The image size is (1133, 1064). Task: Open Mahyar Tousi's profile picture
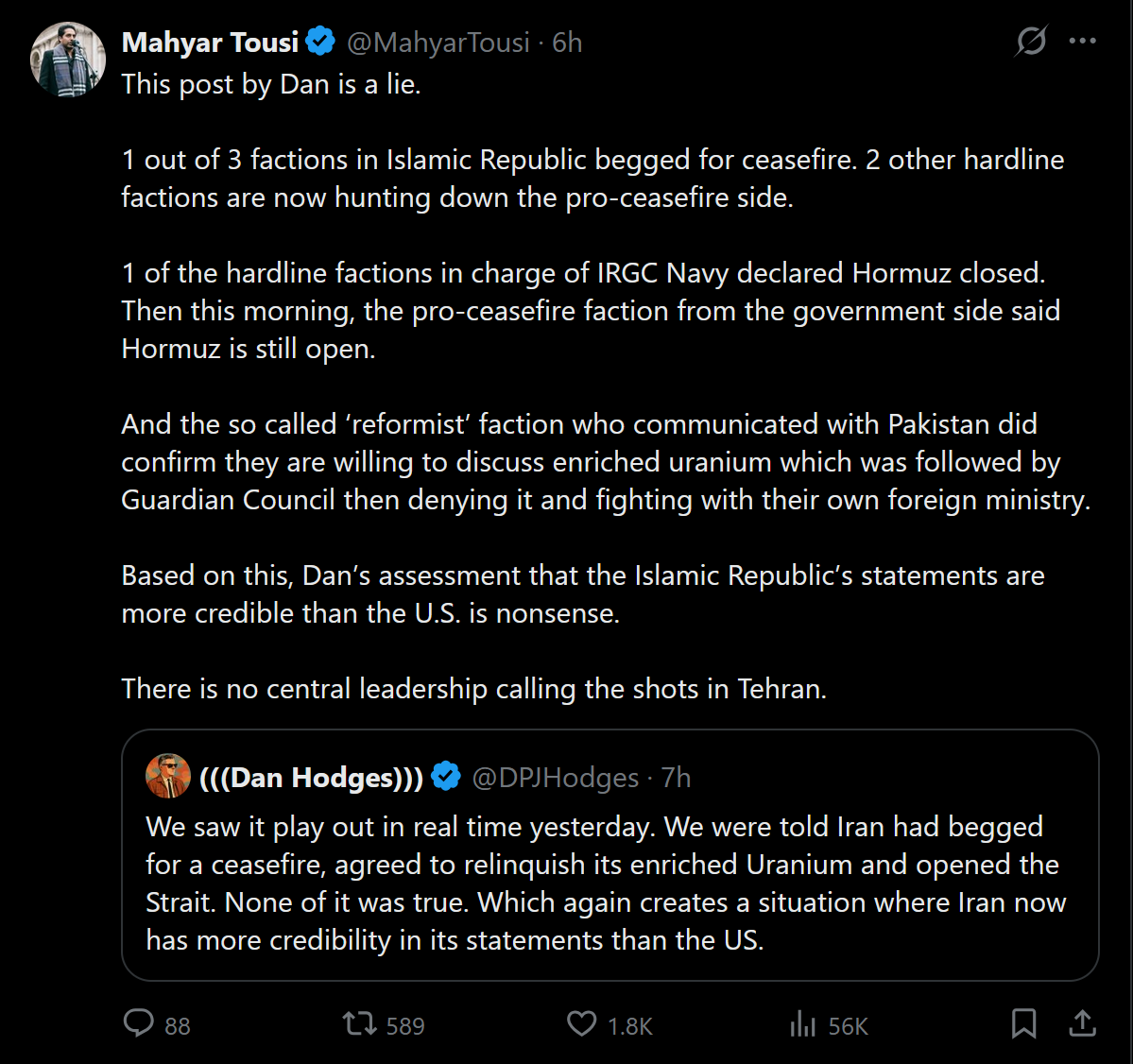[x=68, y=60]
